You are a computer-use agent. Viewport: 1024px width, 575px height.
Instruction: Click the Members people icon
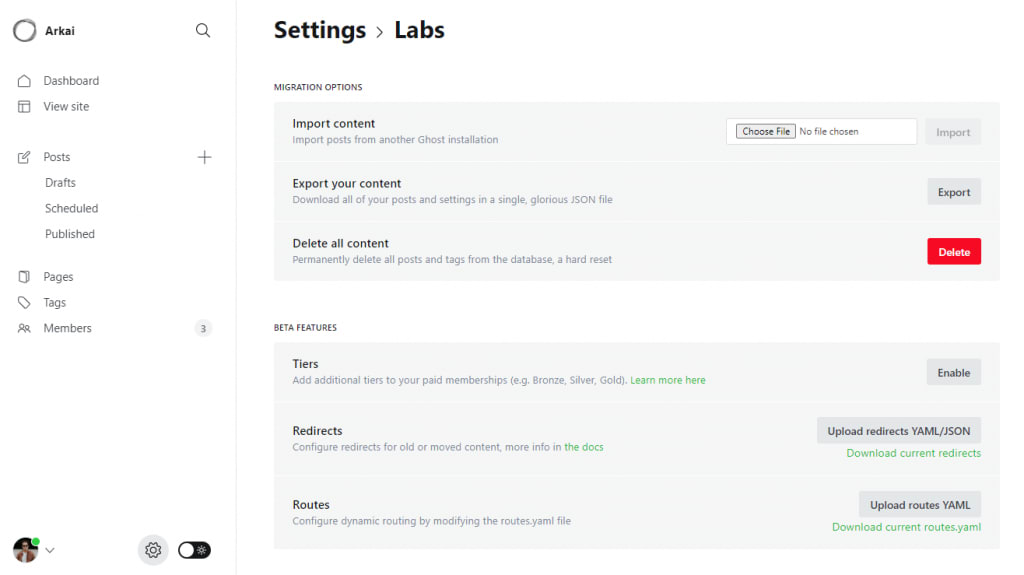25,328
